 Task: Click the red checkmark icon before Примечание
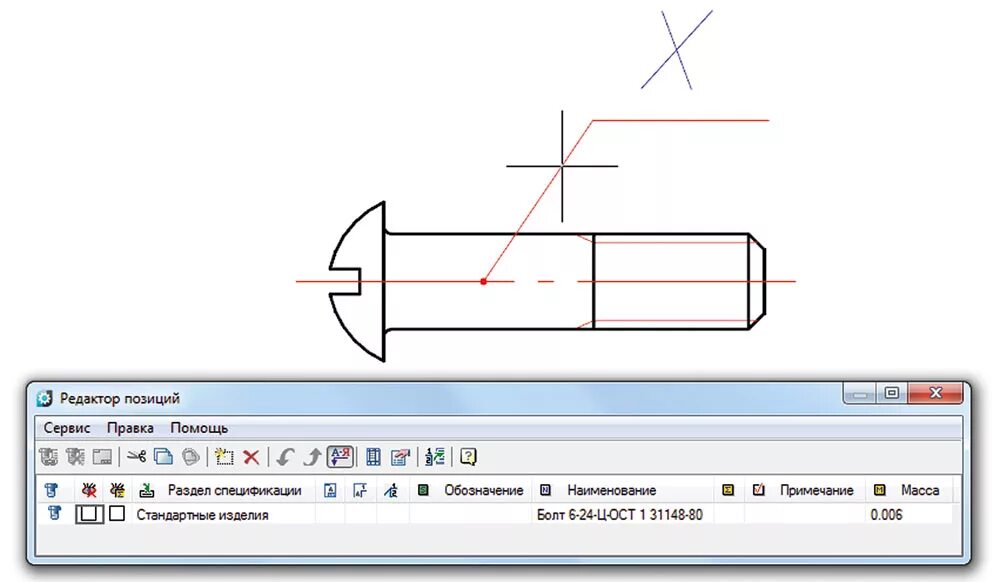point(758,490)
